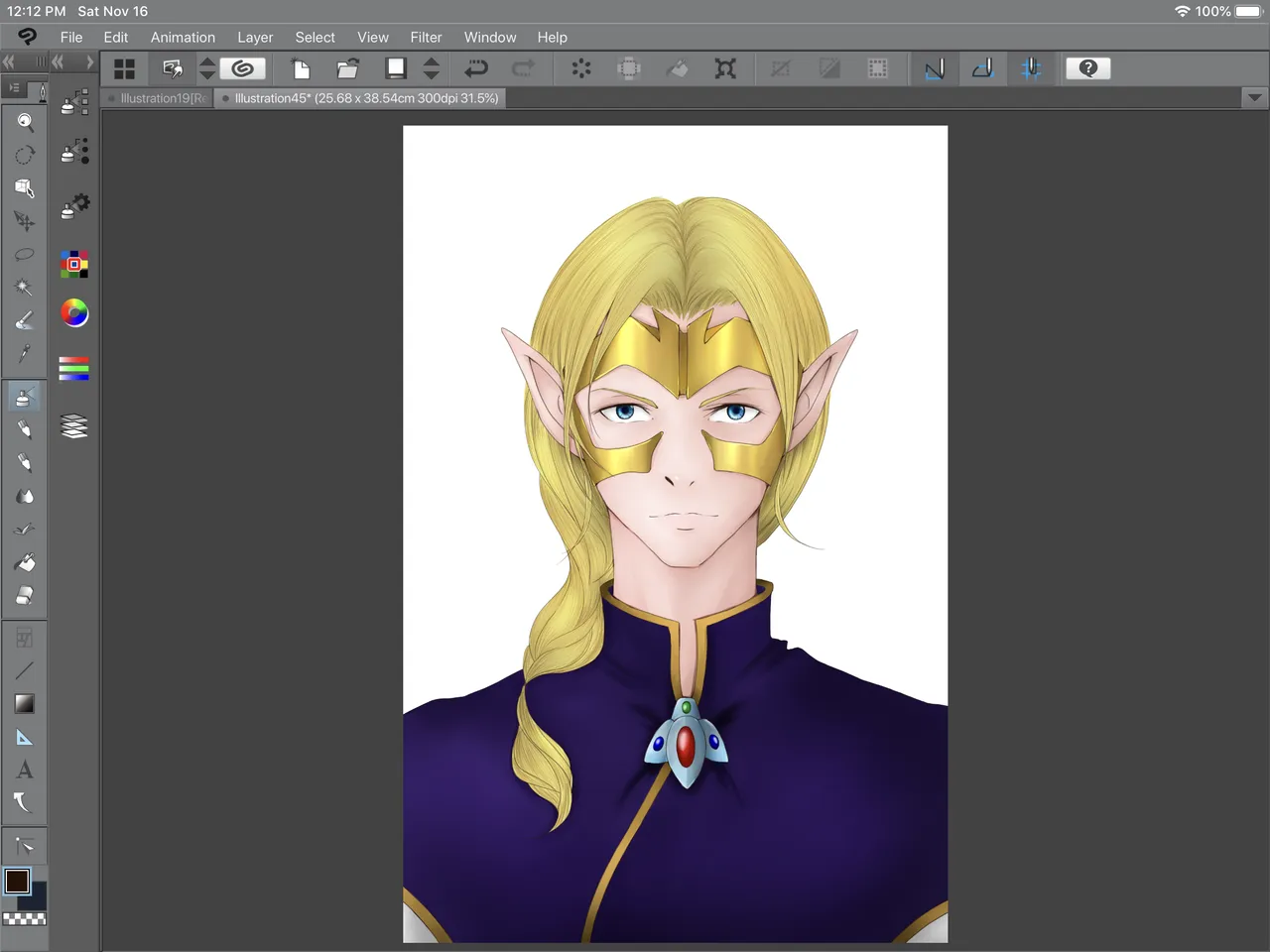This screenshot has width=1270, height=952.
Task: Open the Clip Studio Paint logo menu
Action: tap(27, 37)
